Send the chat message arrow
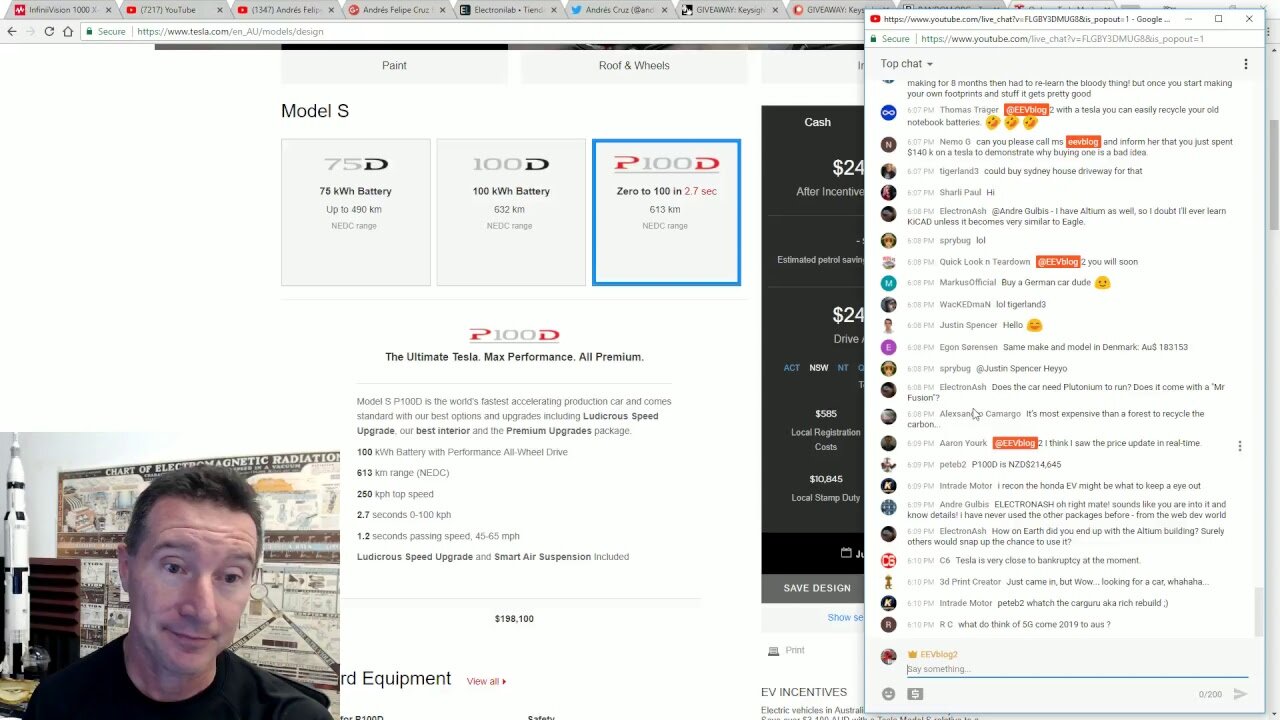This screenshot has width=1280, height=720. tap(1240, 694)
